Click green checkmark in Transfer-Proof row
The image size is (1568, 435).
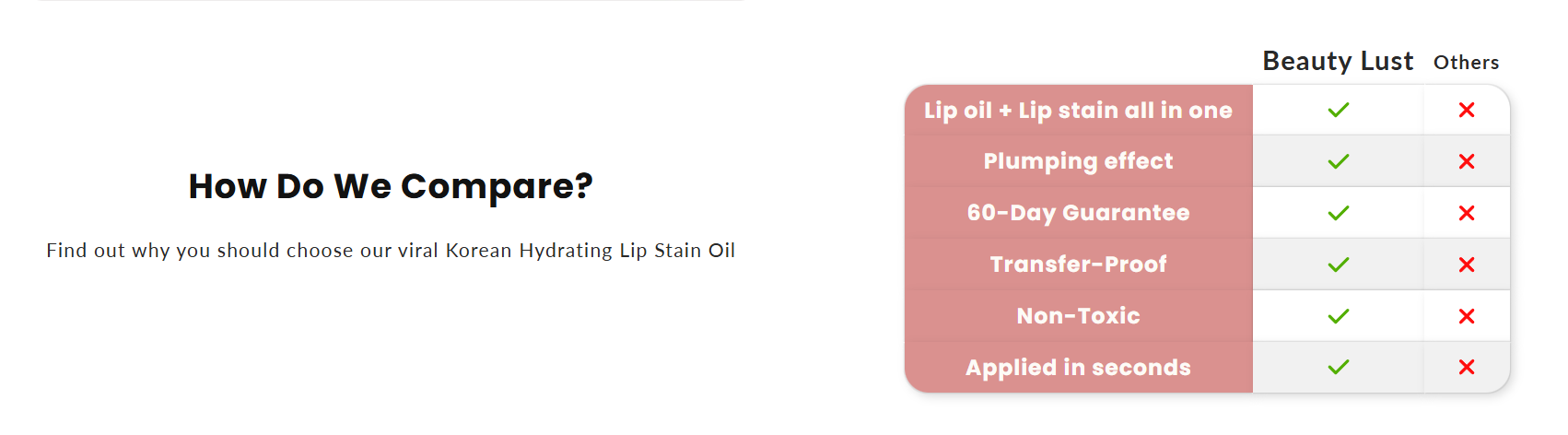pyautogui.click(x=1338, y=265)
